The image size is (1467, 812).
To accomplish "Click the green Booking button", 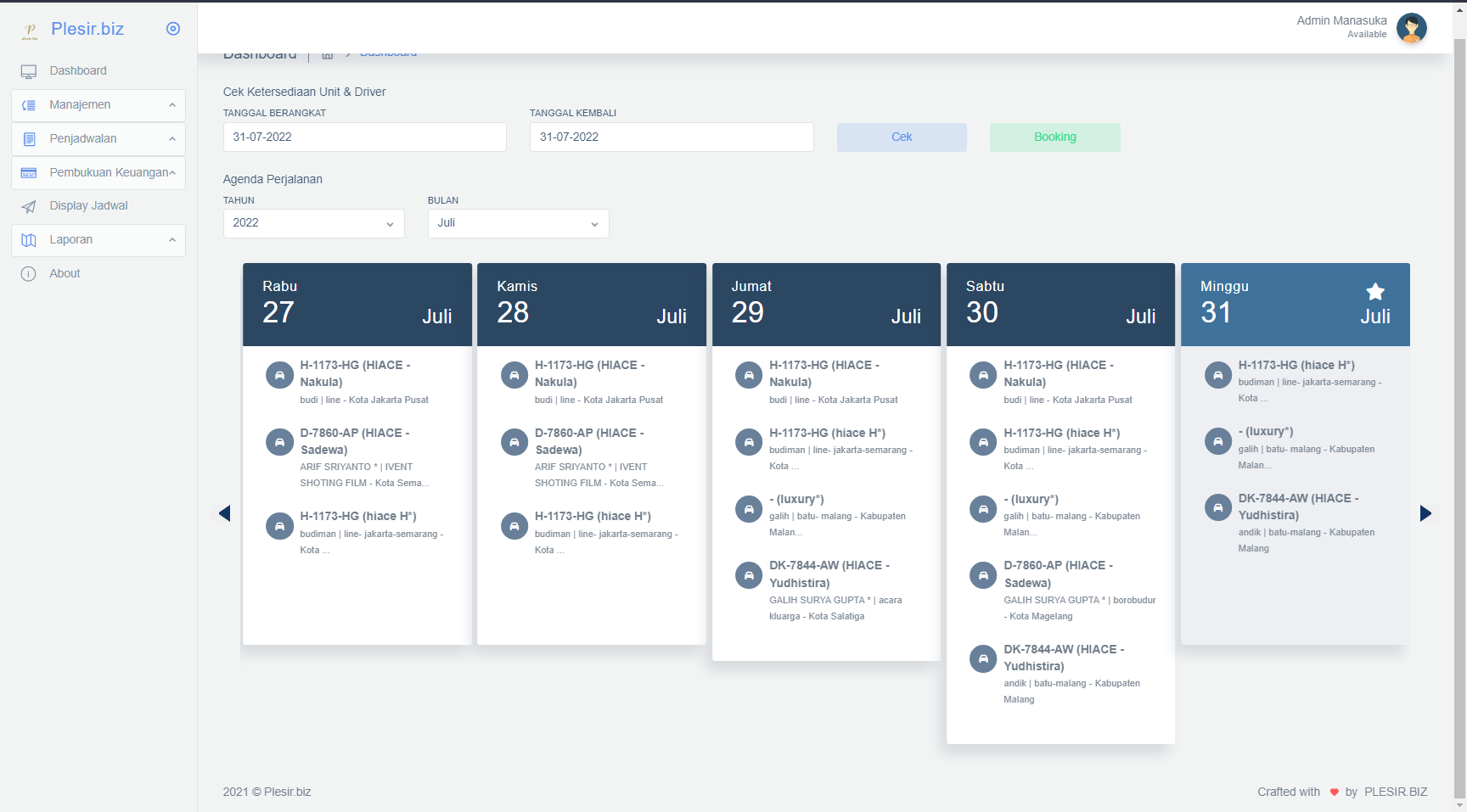I will (1054, 137).
